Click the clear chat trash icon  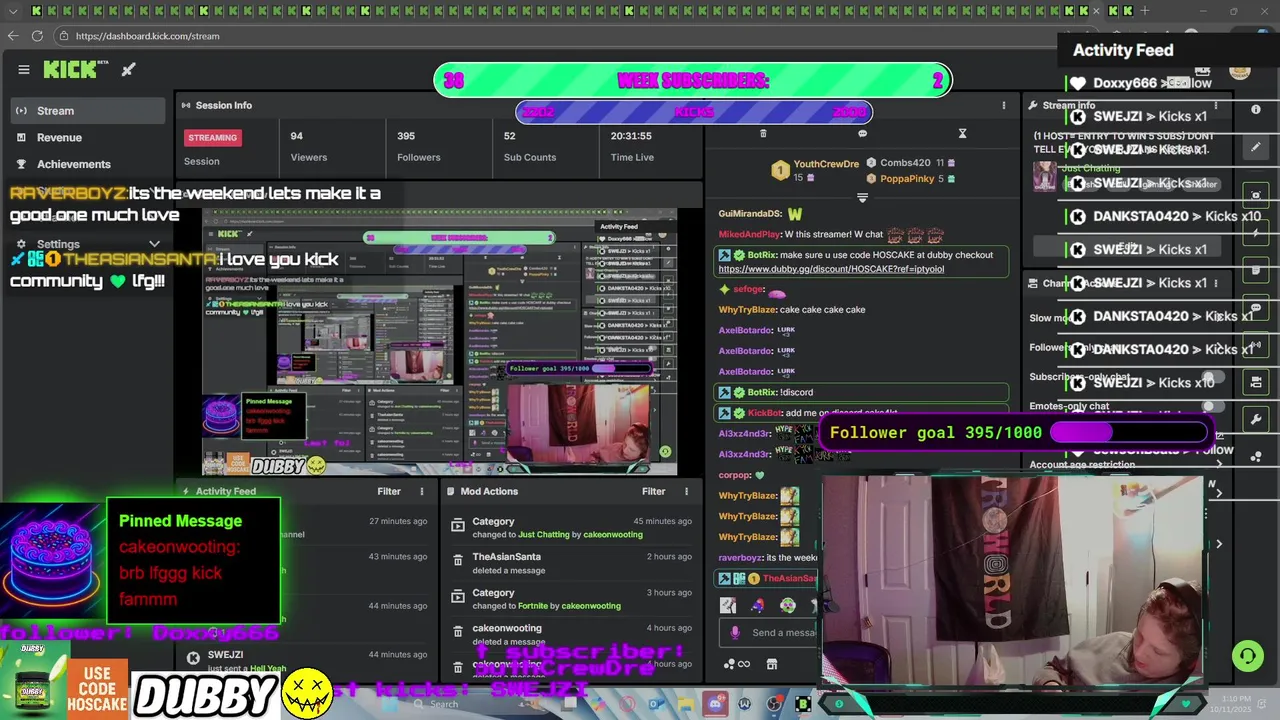pyautogui.click(x=763, y=133)
